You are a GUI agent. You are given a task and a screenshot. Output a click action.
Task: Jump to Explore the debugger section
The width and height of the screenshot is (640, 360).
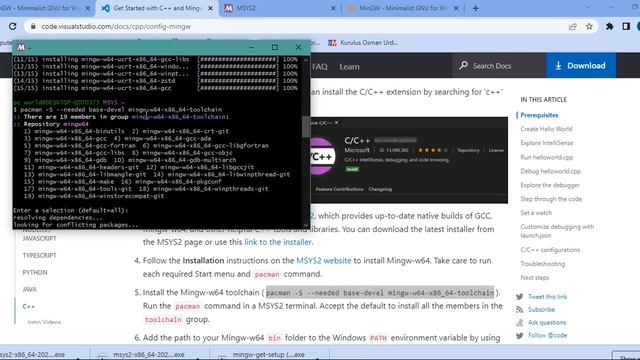click(x=550, y=185)
